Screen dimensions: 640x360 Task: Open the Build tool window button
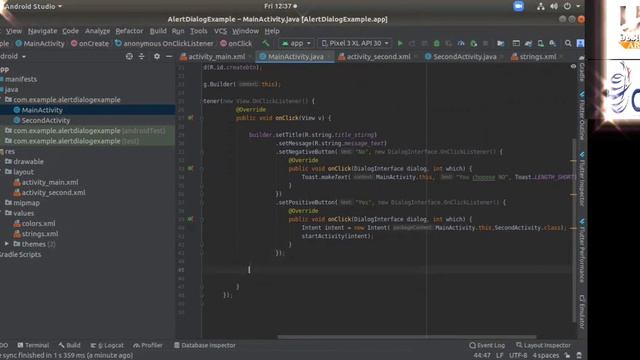point(69,345)
